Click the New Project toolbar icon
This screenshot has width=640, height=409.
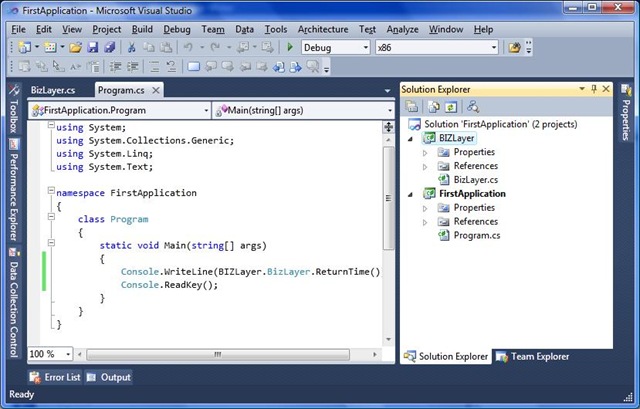click(x=24, y=47)
